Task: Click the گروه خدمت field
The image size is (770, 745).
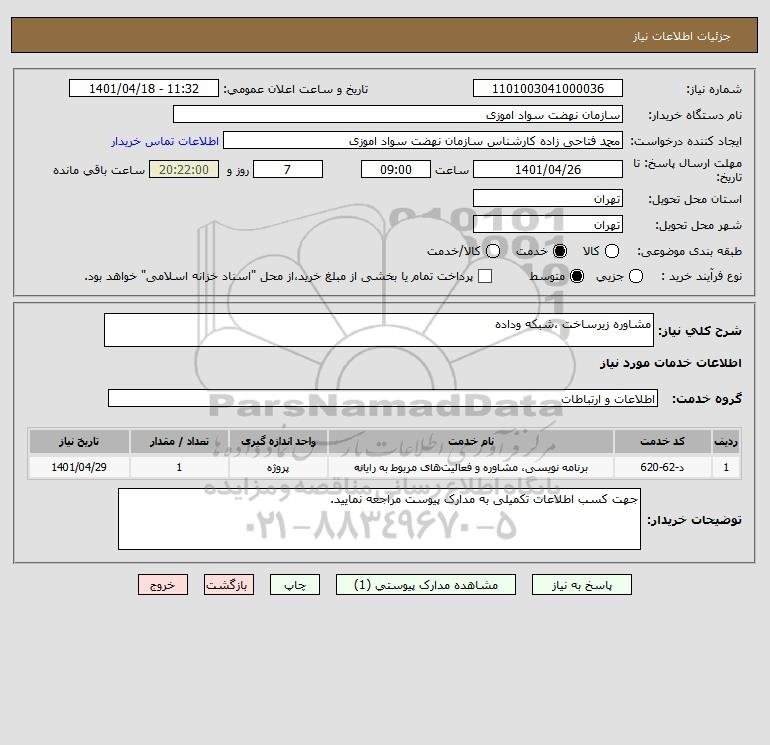Action: (x=383, y=398)
